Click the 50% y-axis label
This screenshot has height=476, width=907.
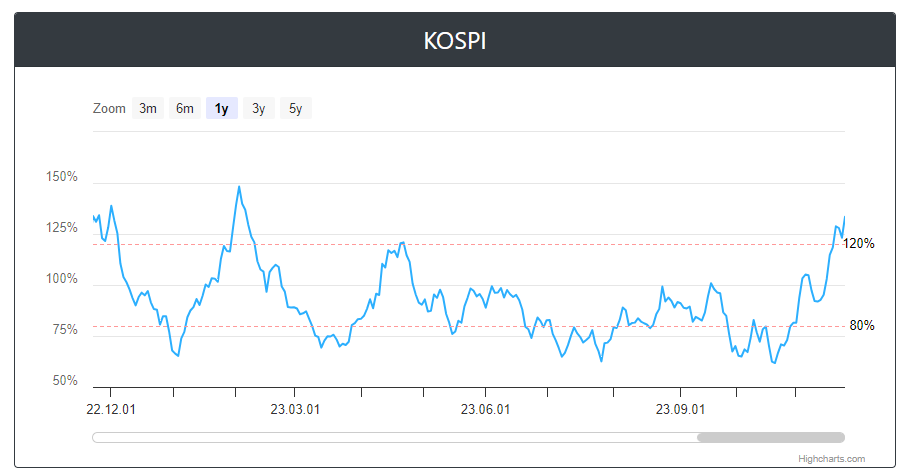tap(65, 381)
